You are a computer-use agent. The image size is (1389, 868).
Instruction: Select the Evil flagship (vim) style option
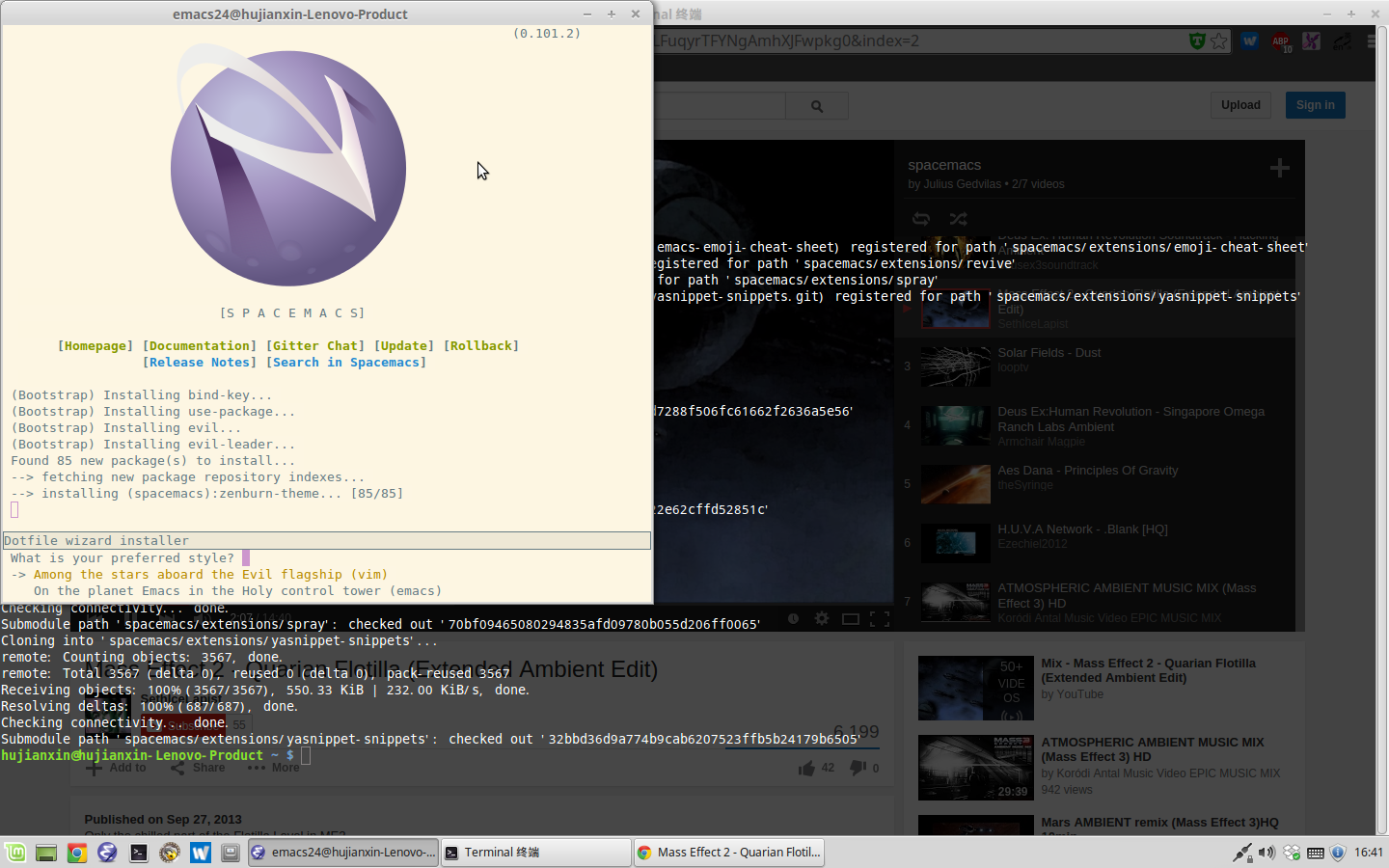pyautogui.click(x=210, y=575)
